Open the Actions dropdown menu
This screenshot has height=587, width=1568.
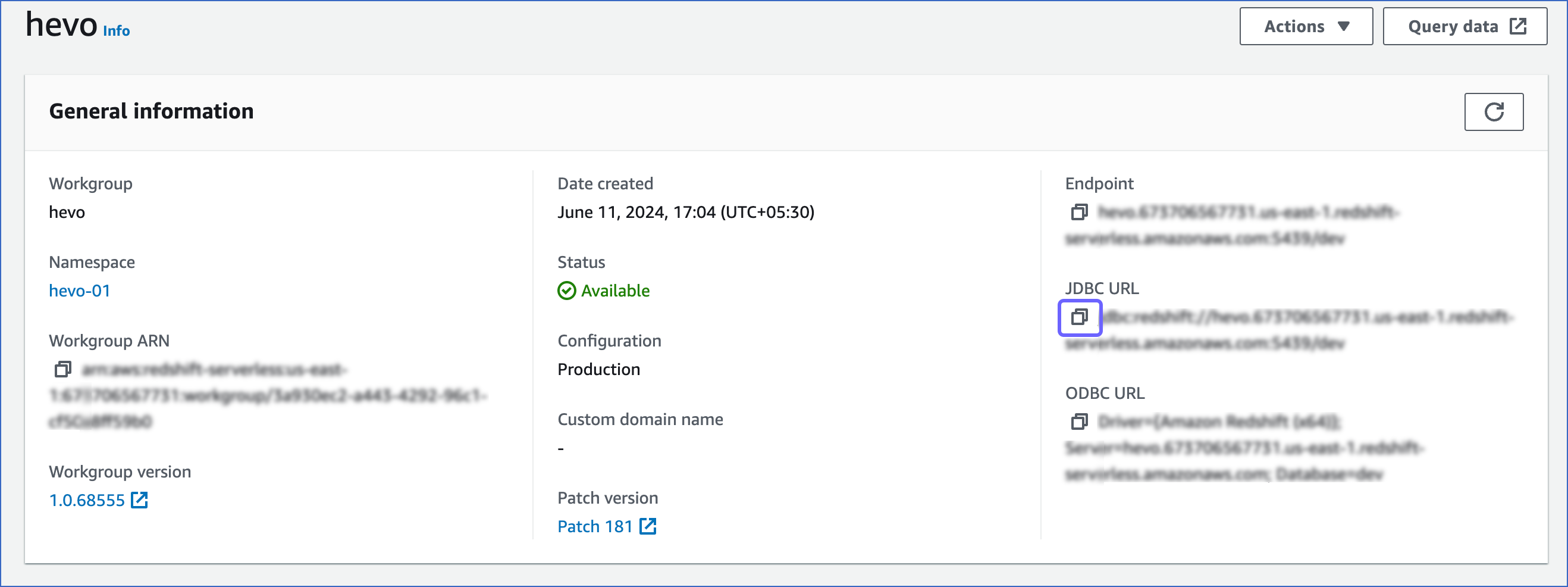click(x=1306, y=26)
